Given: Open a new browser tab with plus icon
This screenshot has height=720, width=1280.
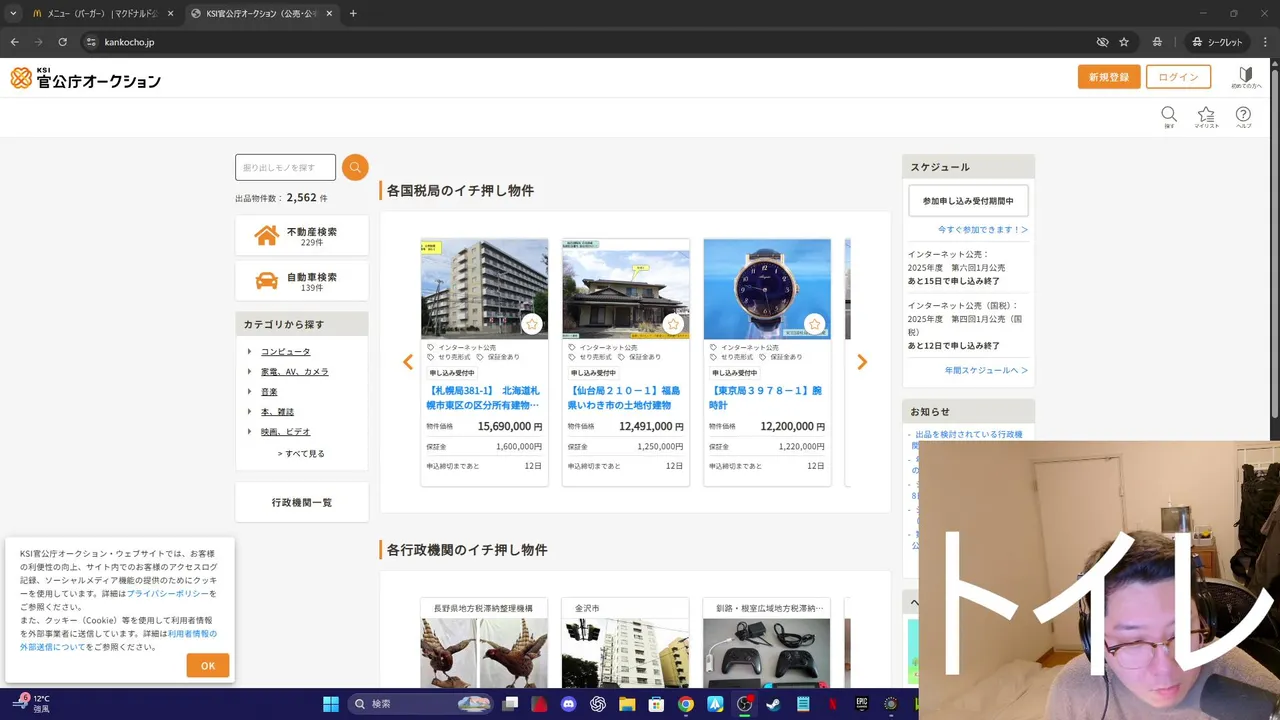Looking at the screenshot, I should point(353,13).
